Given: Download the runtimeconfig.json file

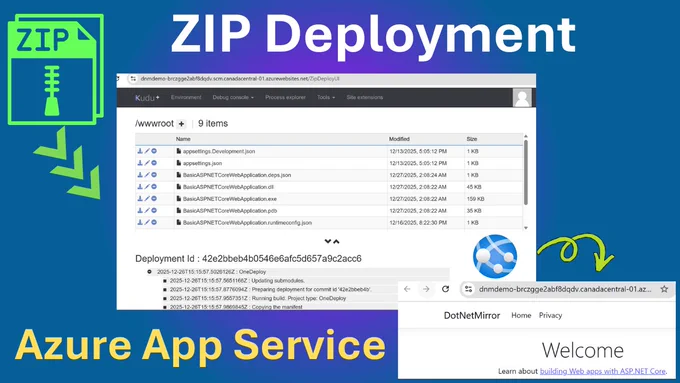Looking at the screenshot, I should tap(140, 222).
